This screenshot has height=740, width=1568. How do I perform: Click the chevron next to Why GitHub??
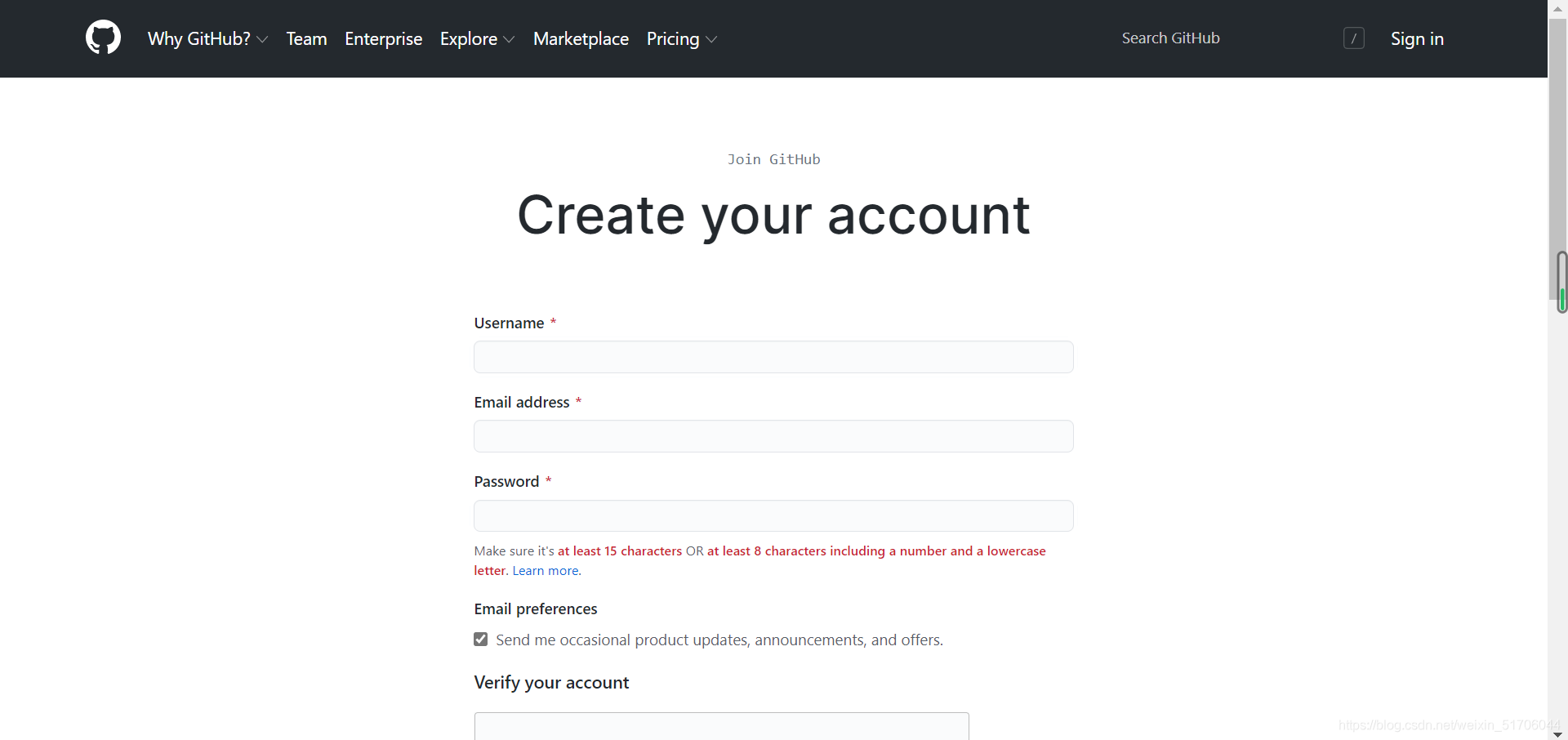[262, 39]
